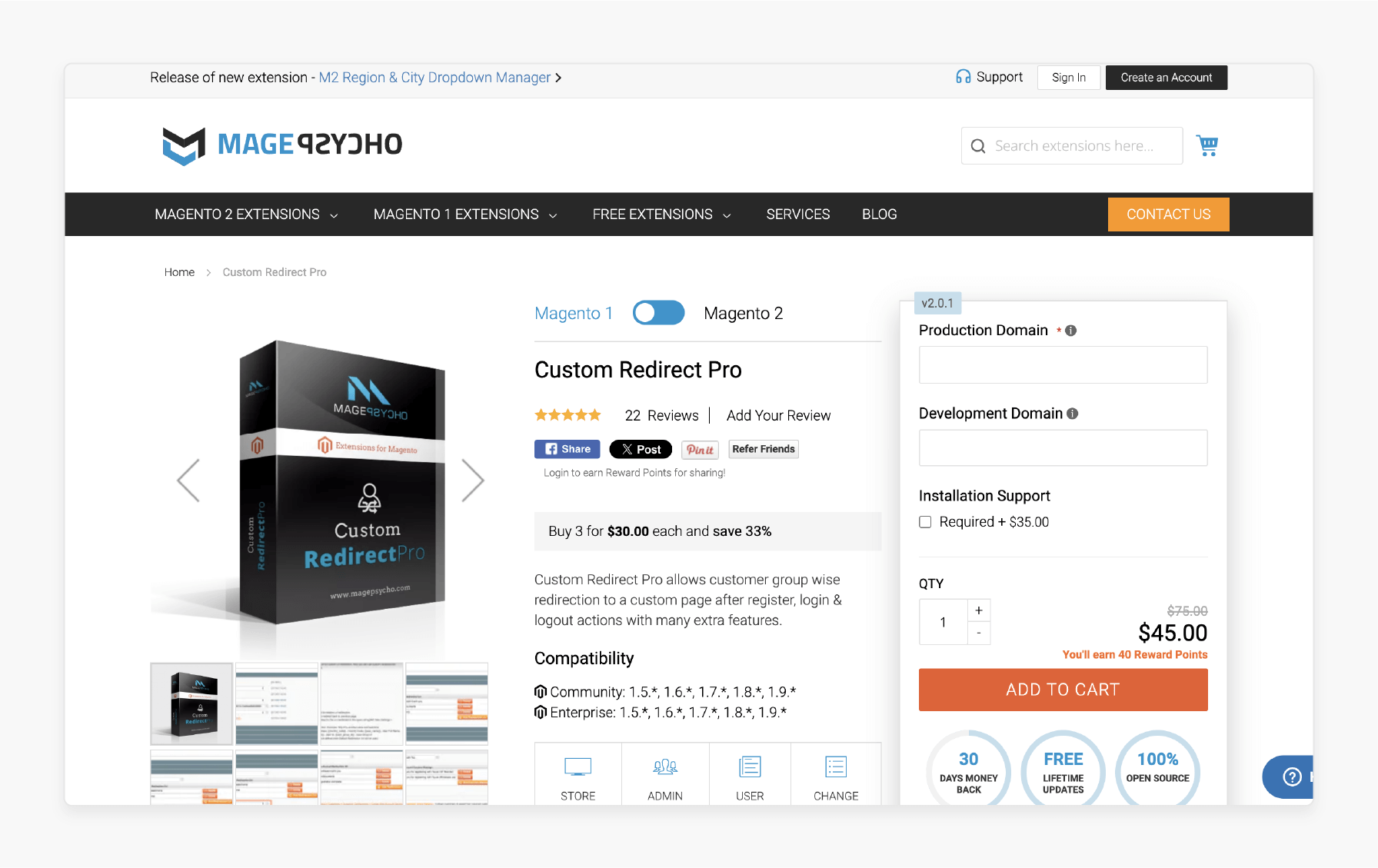Open the help question mark bubble
This screenshot has width=1378, height=868.
click(1293, 777)
